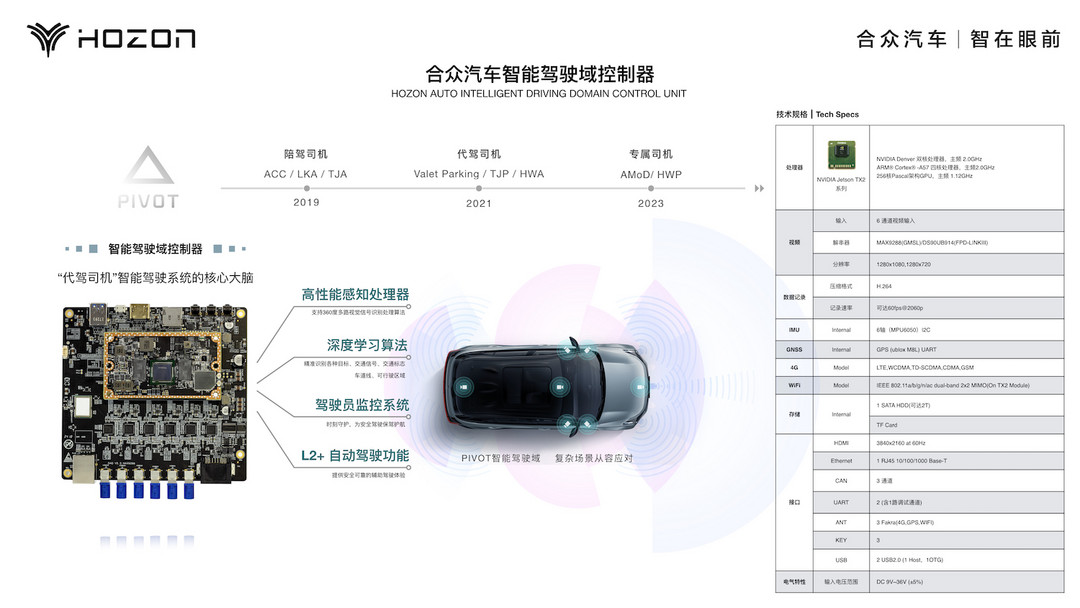Click the Ethernet interface label
This screenshot has width=1080, height=608.
click(x=841, y=461)
